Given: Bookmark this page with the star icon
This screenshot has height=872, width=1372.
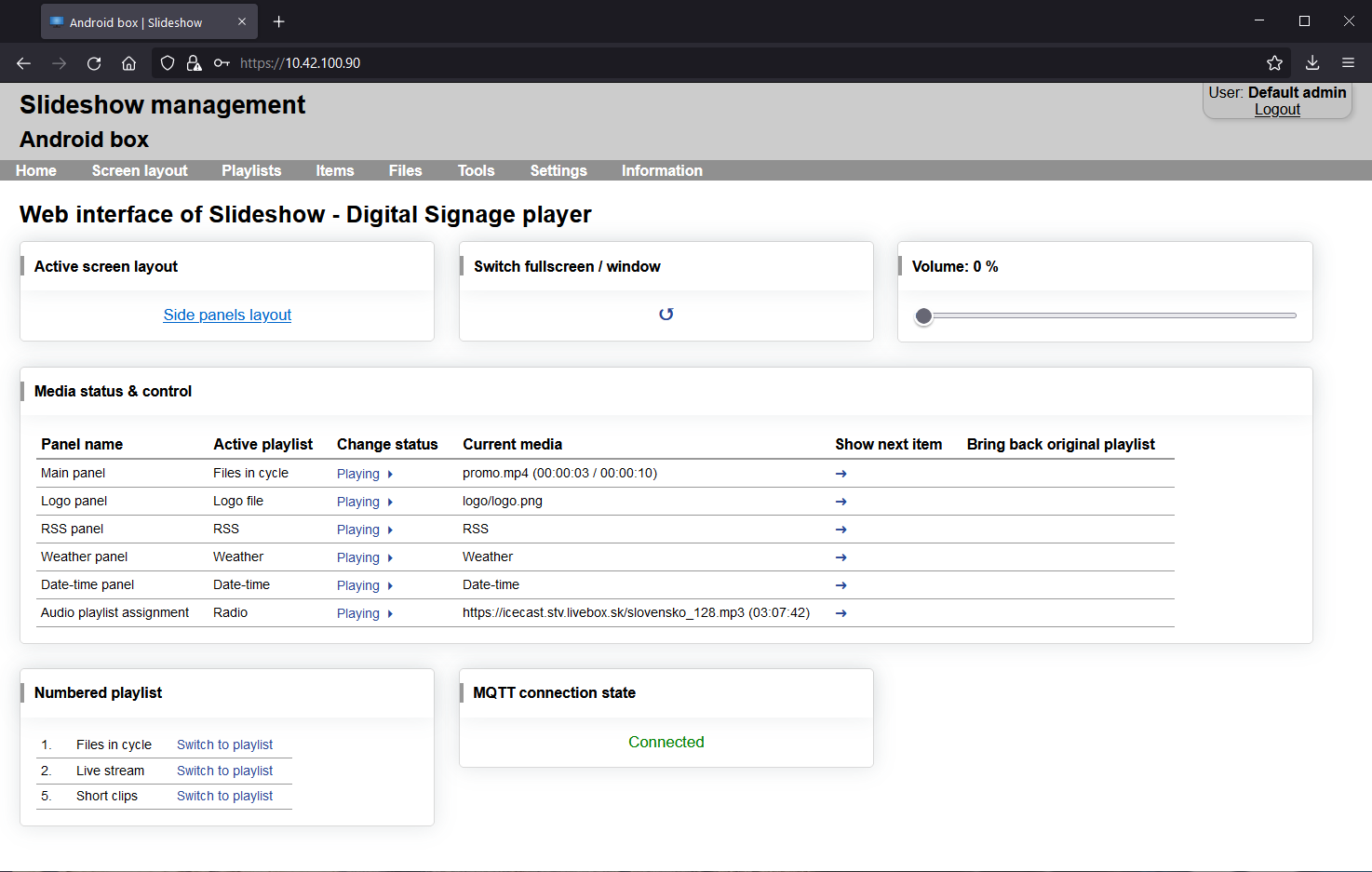Looking at the screenshot, I should point(1274,63).
